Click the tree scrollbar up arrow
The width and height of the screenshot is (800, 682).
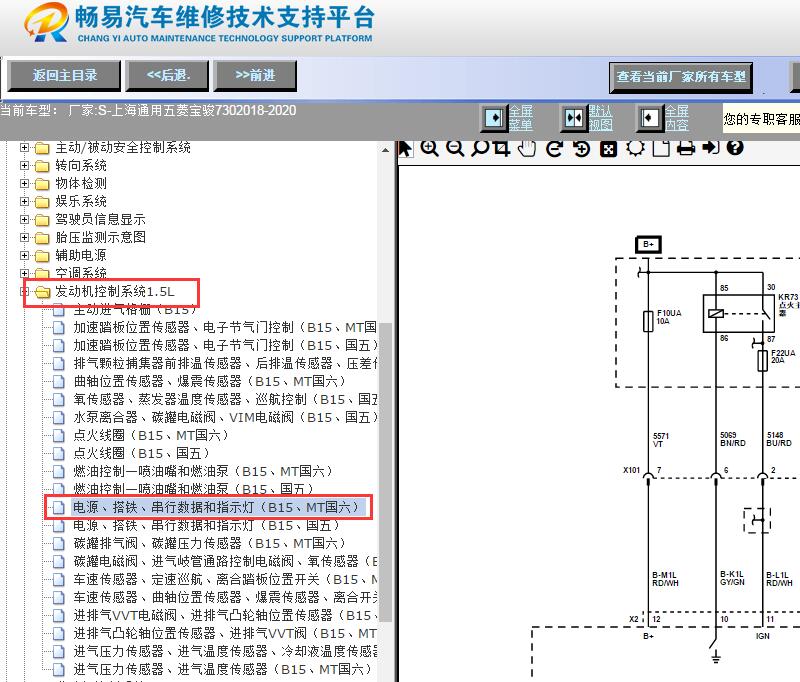tap(385, 150)
